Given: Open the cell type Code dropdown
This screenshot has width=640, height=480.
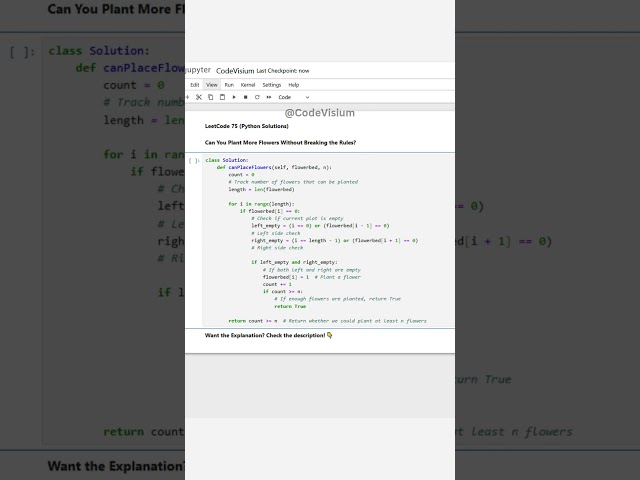Looking at the screenshot, I should point(293,97).
